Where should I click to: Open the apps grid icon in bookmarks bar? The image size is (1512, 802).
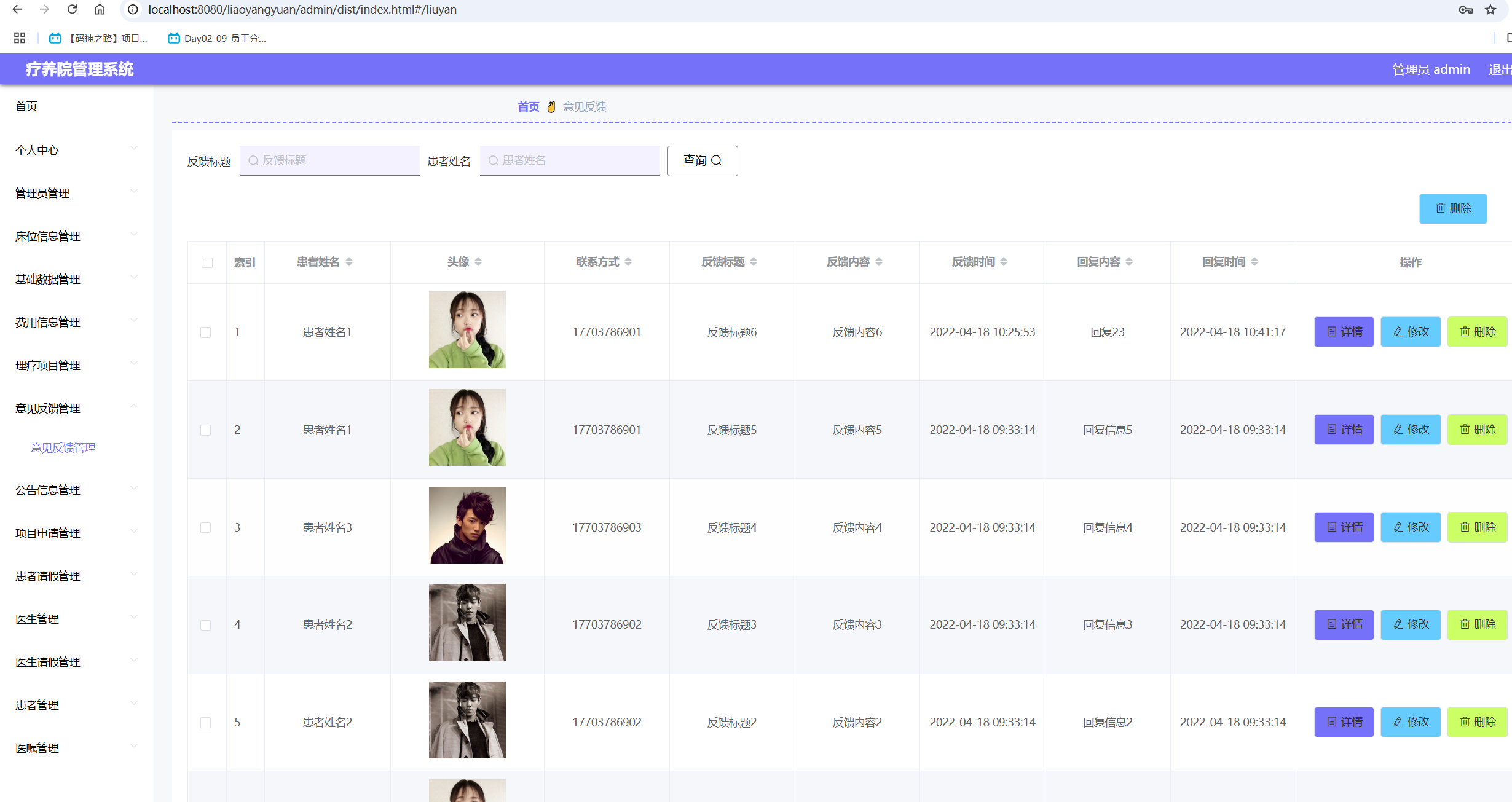pyautogui.click(x=20, y=38)
